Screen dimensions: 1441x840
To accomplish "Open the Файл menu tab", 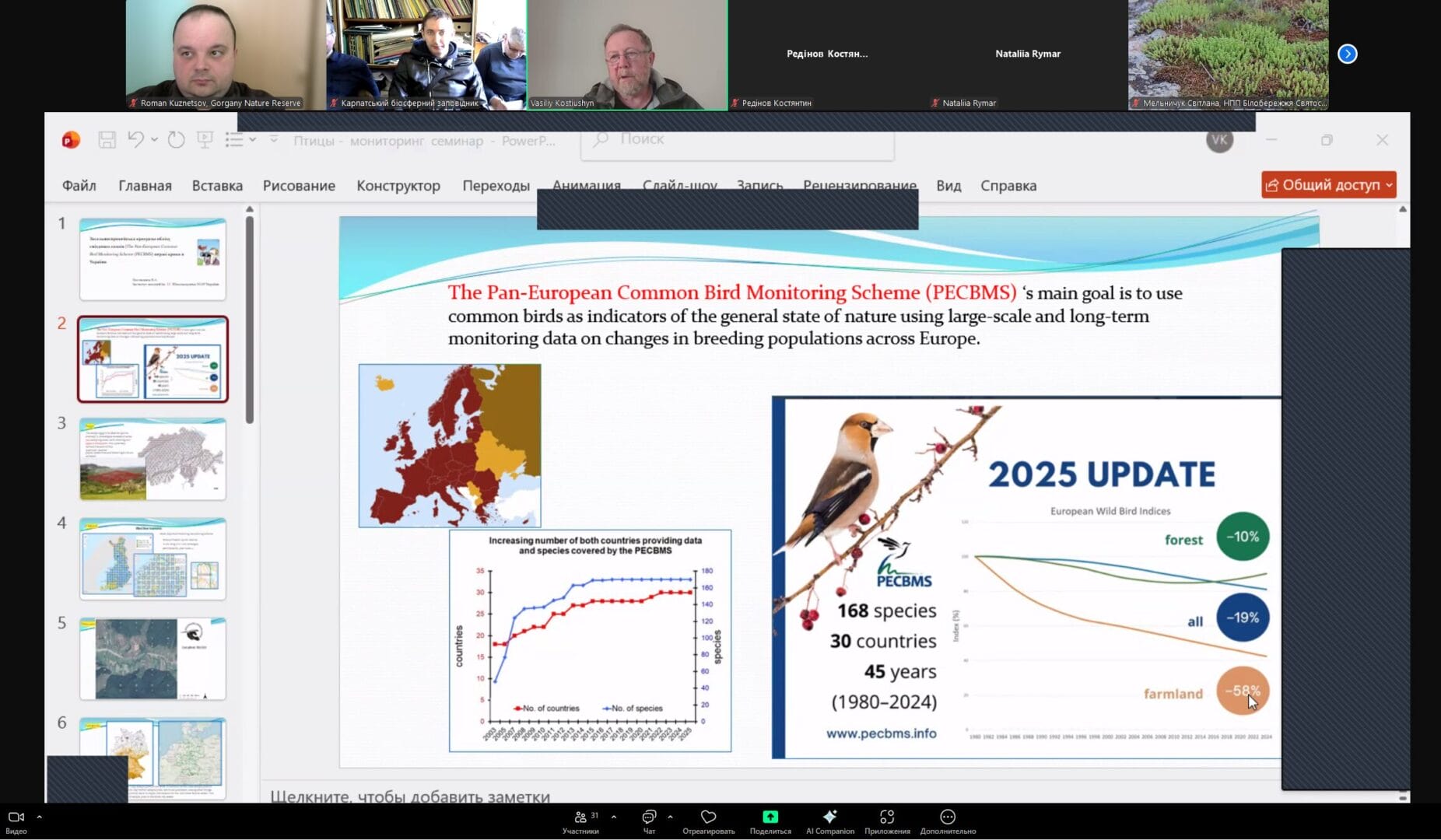I will coord(79,186).
